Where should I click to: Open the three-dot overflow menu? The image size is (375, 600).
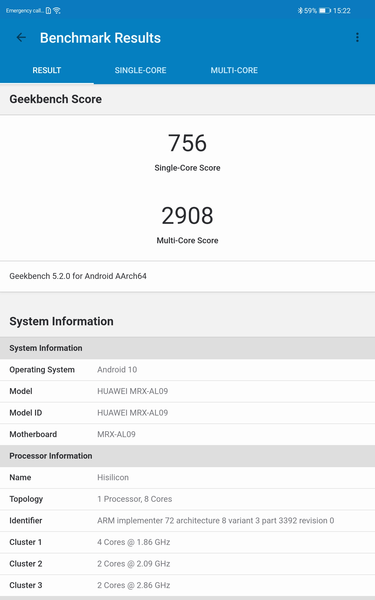click(357, 38)
